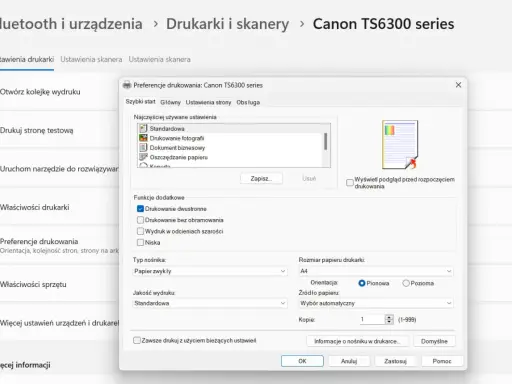The height and width of the screenshot is (384, 512).
Task: Select Drukowanie fotografii list entry
Action: (230, 138)
